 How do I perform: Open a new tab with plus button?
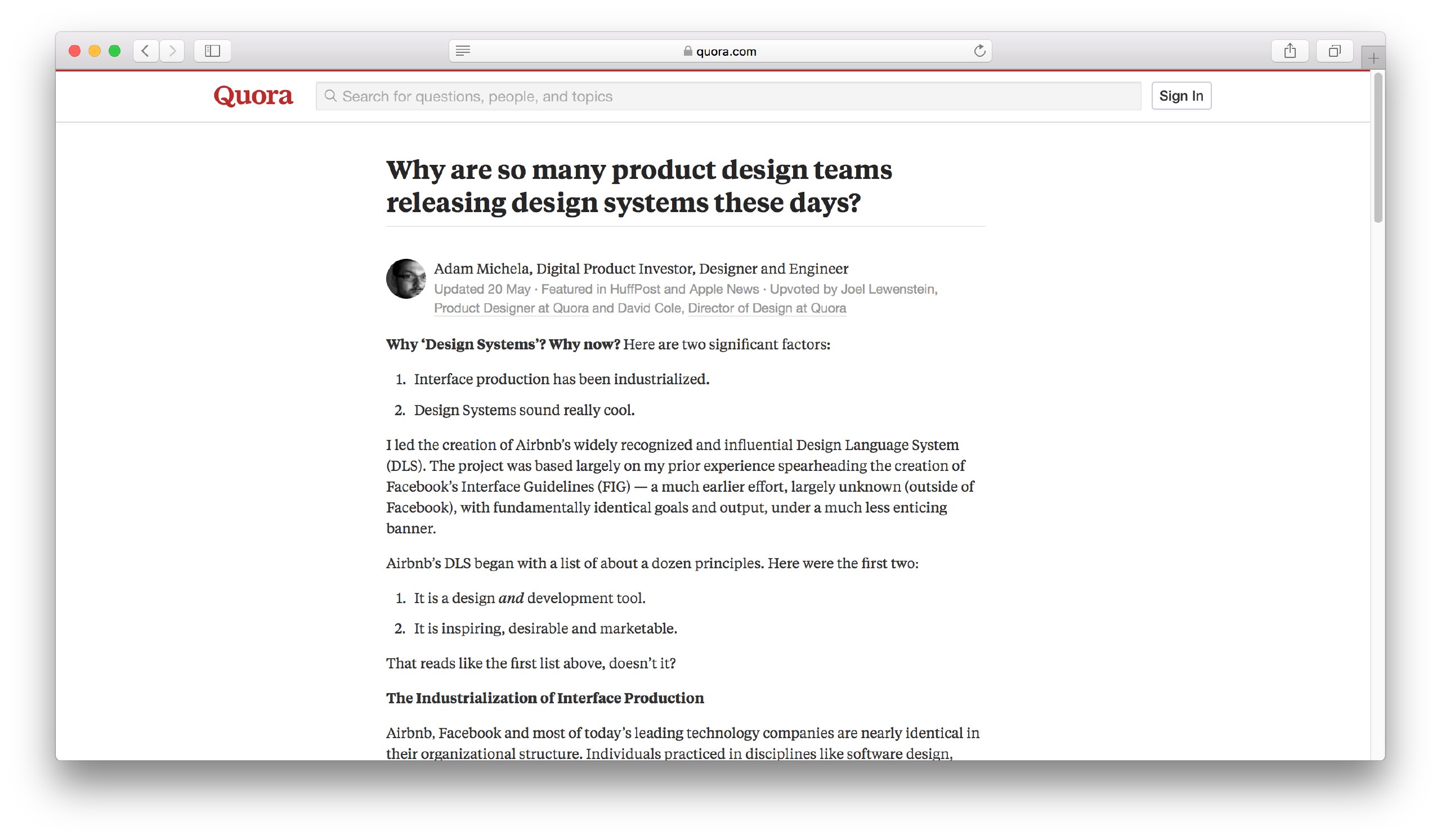click(1373, 58)
